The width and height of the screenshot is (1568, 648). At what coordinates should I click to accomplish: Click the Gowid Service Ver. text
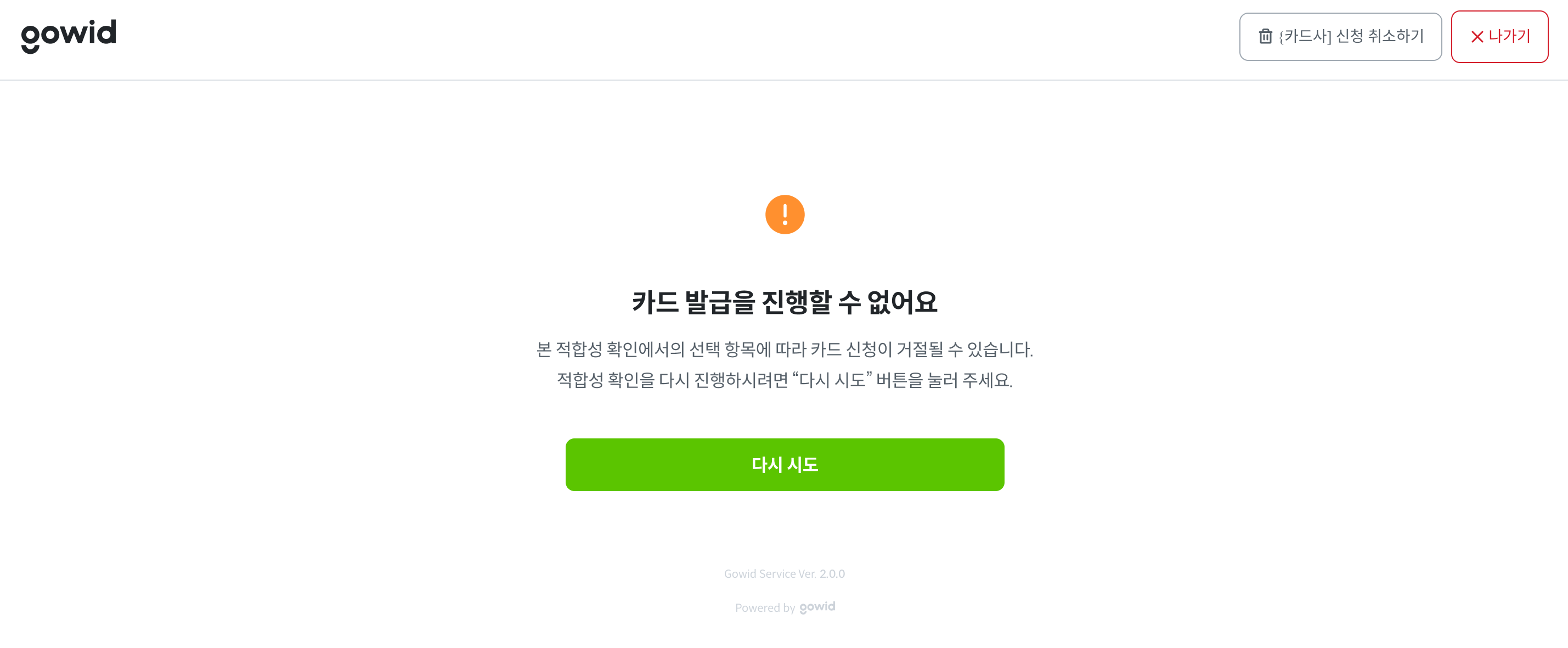pyautogui.click(x=770, y=574)
